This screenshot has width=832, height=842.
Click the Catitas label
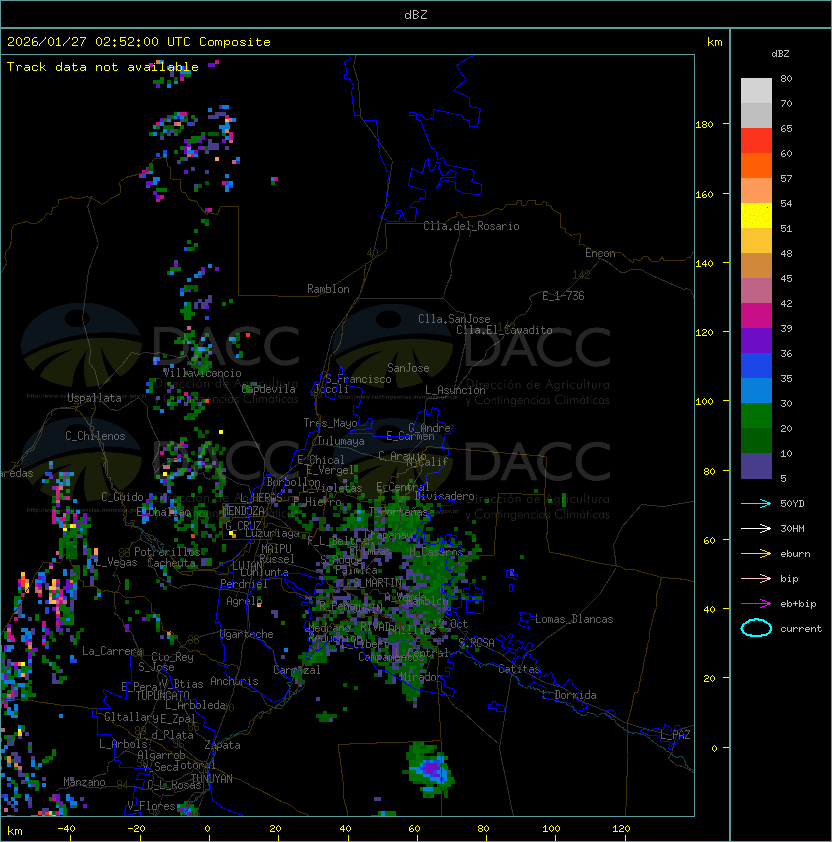[x=519, y=669]
